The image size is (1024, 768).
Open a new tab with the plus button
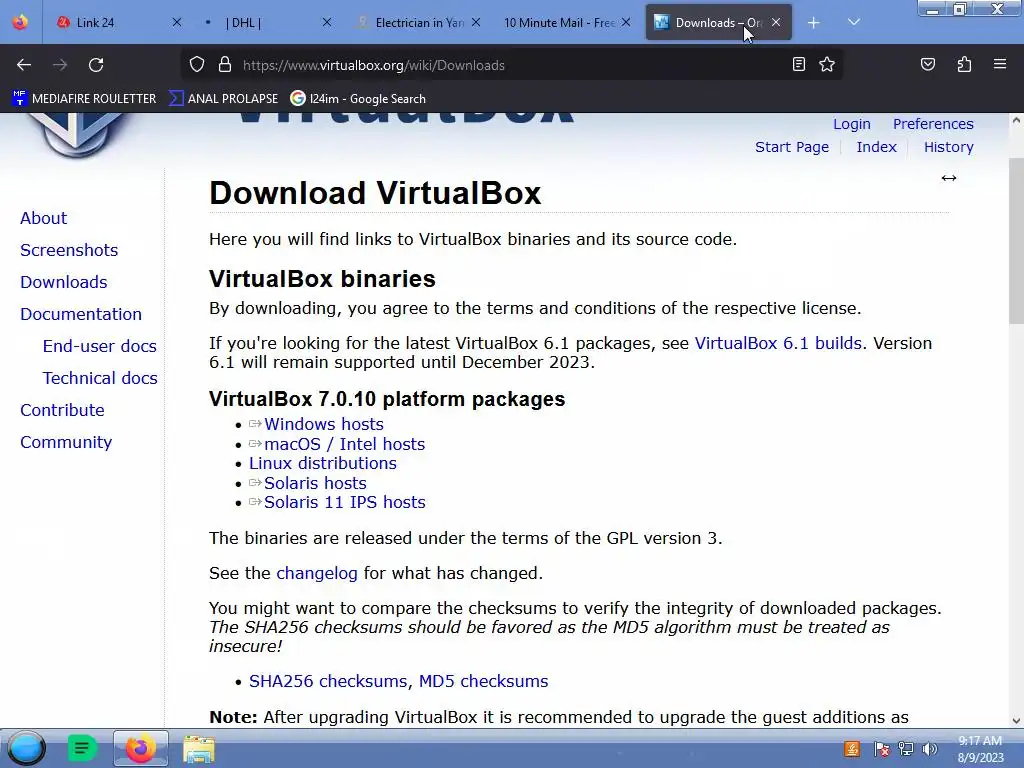(x=813, y=23)
